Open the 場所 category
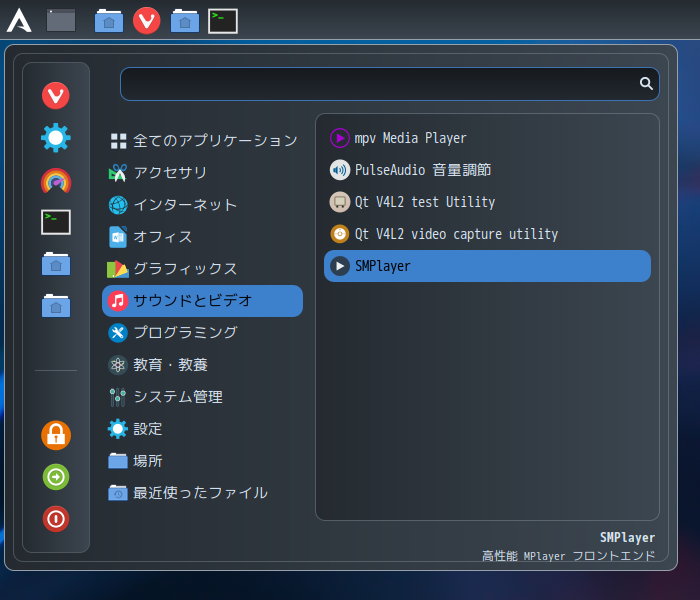 pos(203,461)
